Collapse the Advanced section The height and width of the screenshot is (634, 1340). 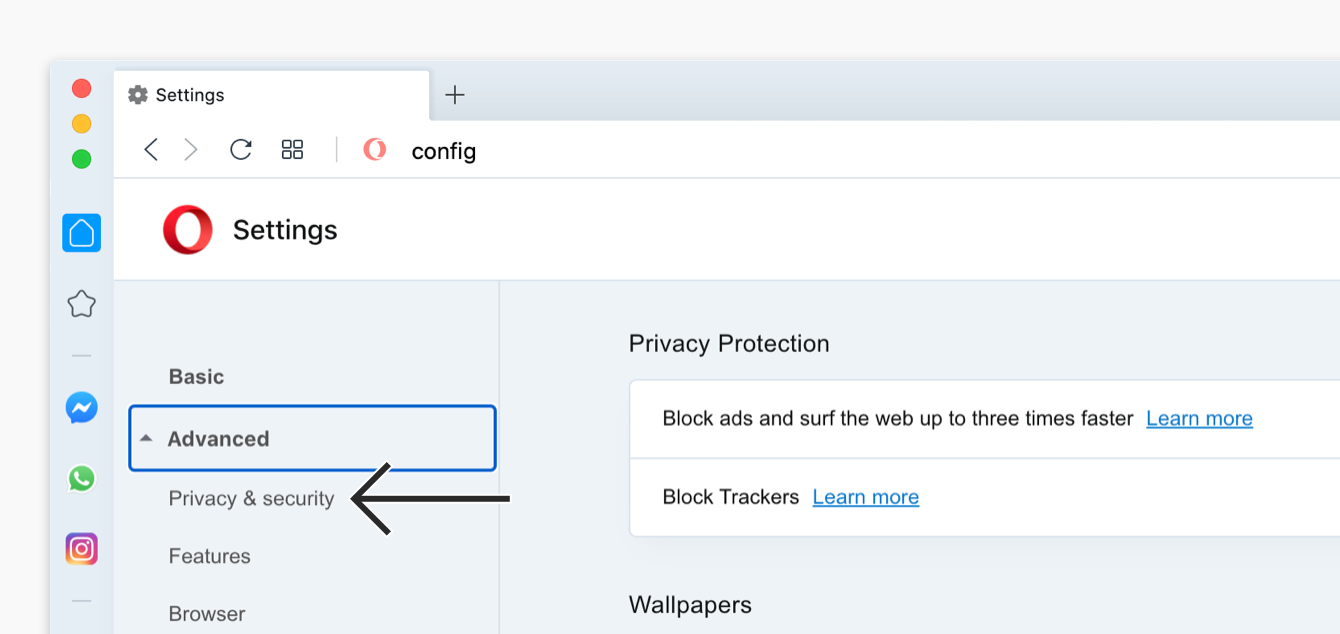(x=312, y=438)
